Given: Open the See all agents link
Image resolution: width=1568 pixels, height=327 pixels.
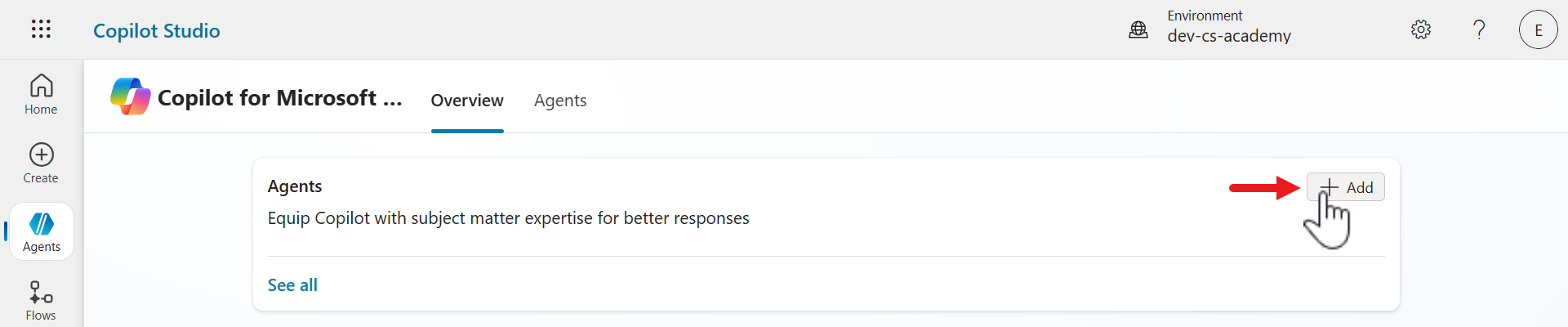Looking at the screenshot, I should [292, 285].
